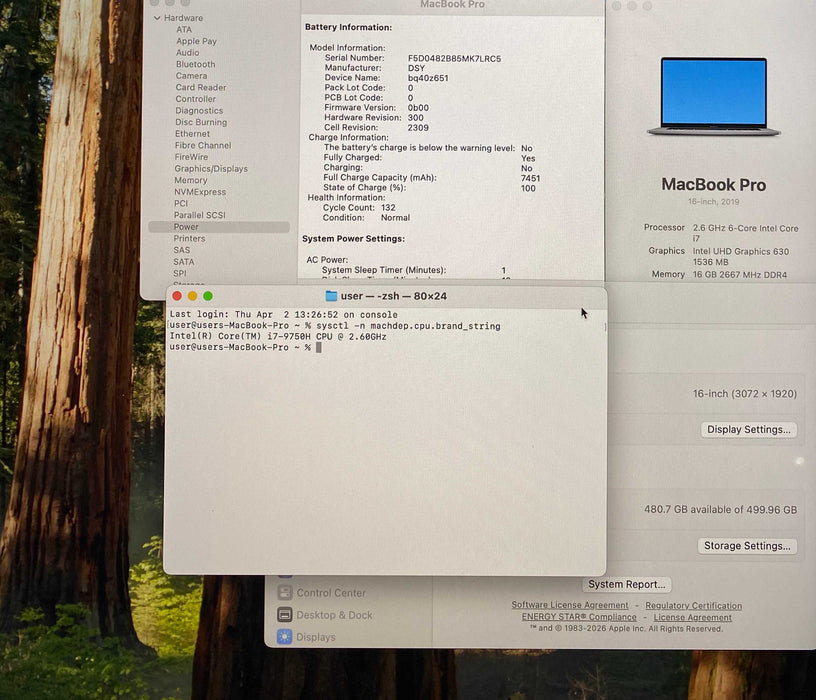Open the Regulatory Certification link
The height and width of the screenshot is (700, 816).
(x=693, y=606)
